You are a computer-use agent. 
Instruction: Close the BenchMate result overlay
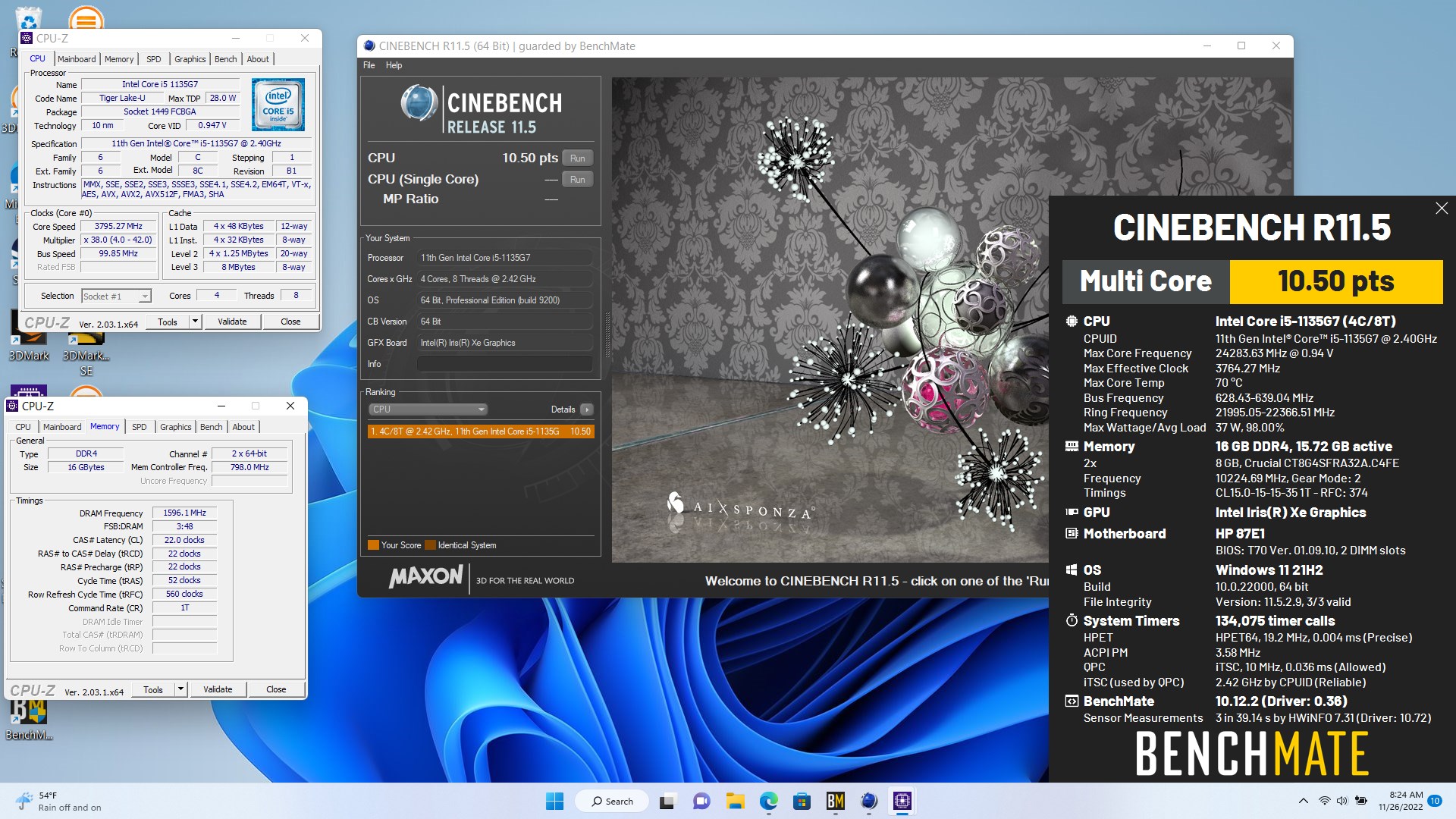click(1442, 209)
